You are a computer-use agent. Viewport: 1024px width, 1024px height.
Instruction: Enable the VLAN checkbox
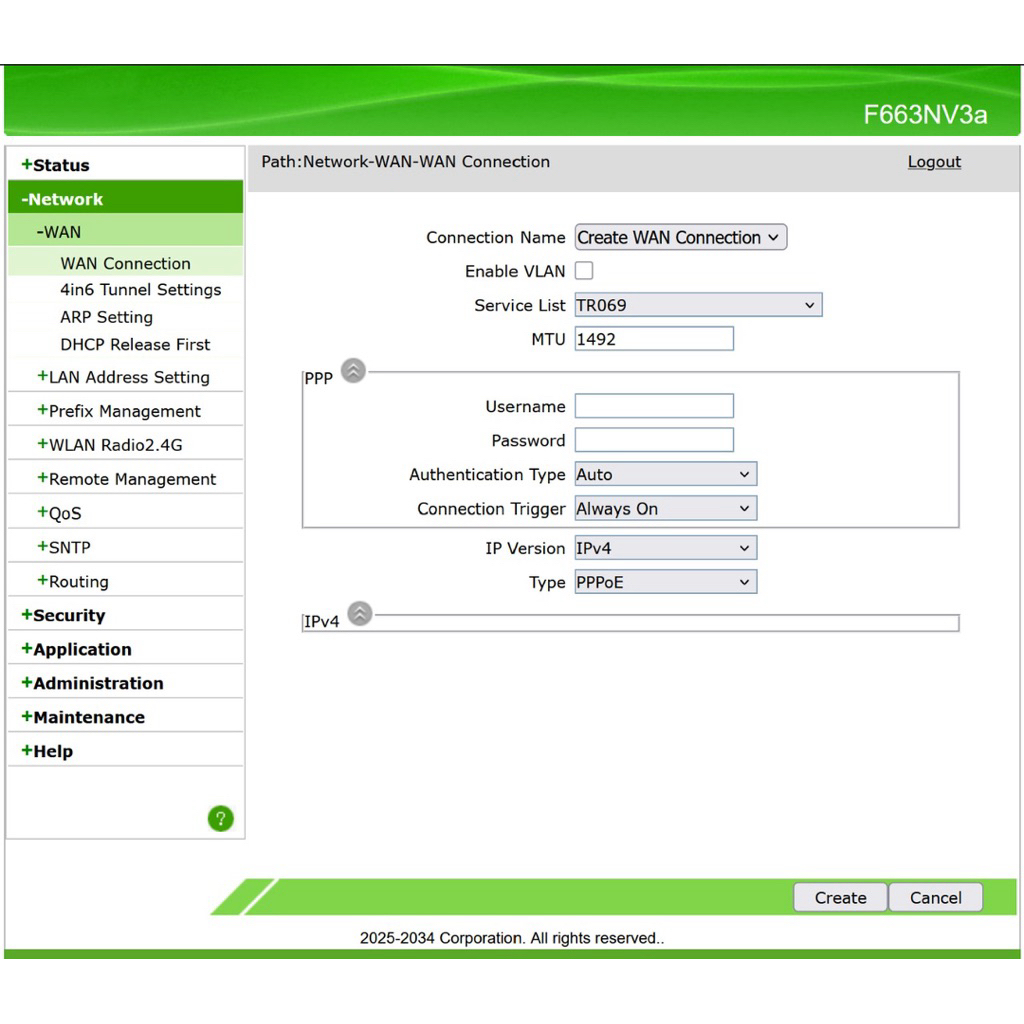(x=584, y=271)
